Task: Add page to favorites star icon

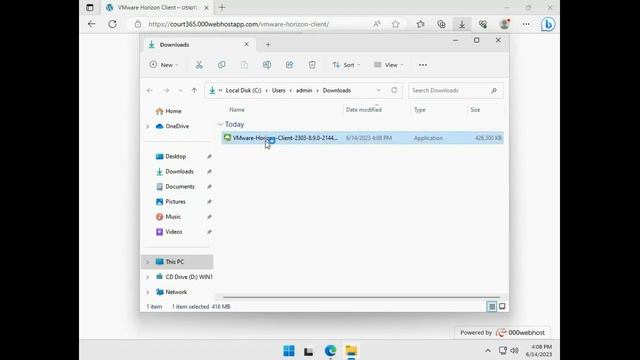Action: pyautogui.click(x=396, y=24)
